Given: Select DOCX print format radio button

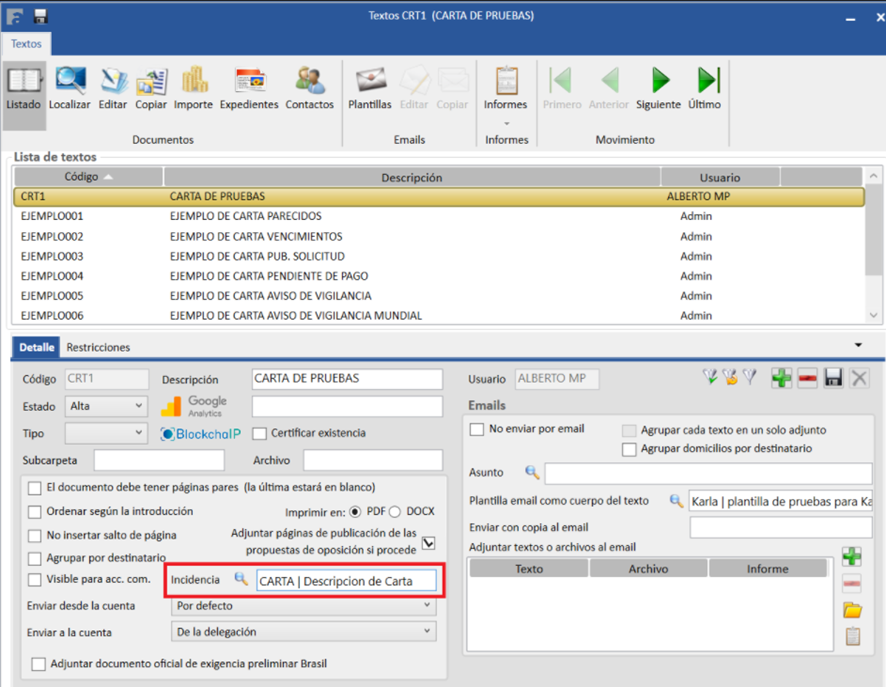Looking at the screenshot, I should pos(395,511).
